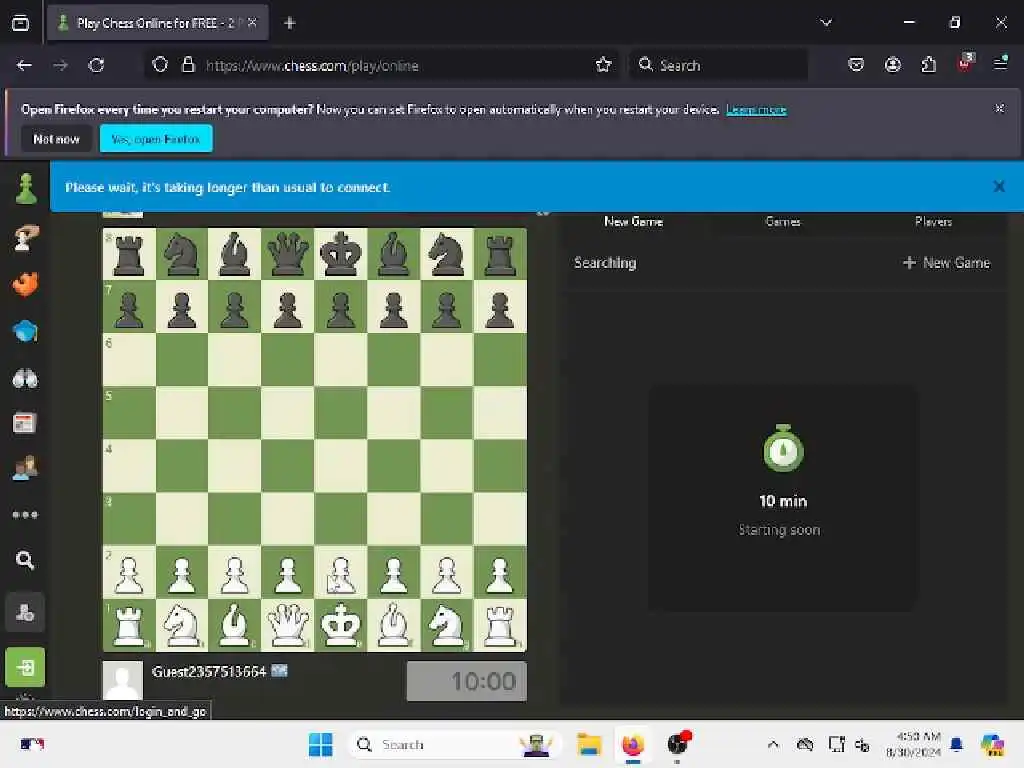Image resolution: width=1024 pixels, height=768 pixels.
Task: Dismiss the Firefox startup notification bar
Action: click(999, 108)
